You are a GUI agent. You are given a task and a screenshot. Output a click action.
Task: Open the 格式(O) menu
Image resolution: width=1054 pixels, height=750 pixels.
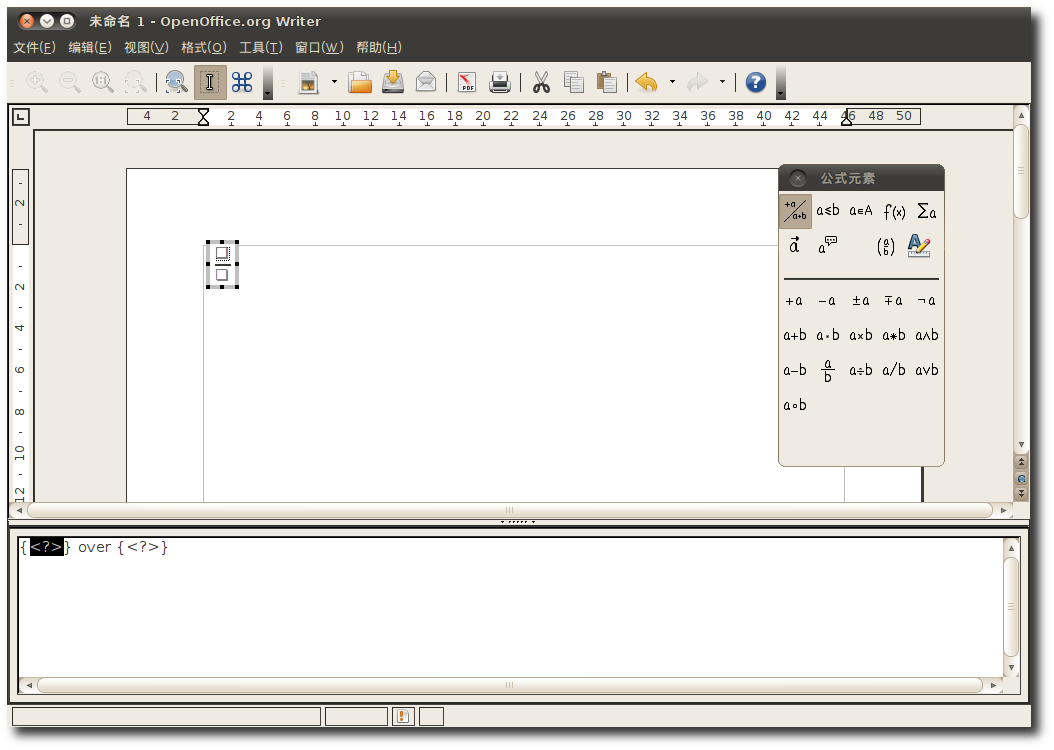coord(204,47)
